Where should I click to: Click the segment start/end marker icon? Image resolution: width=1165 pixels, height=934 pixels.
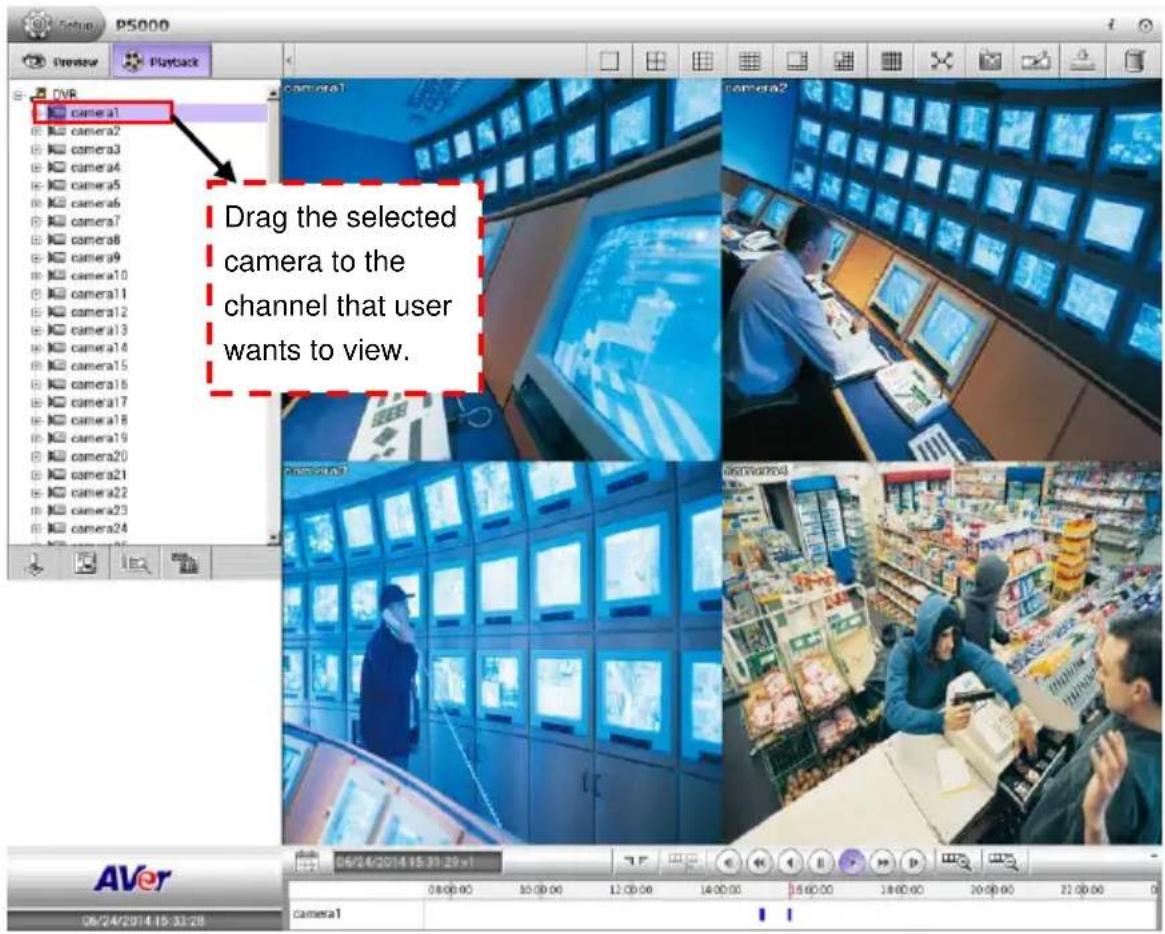(x=635, y=862)
